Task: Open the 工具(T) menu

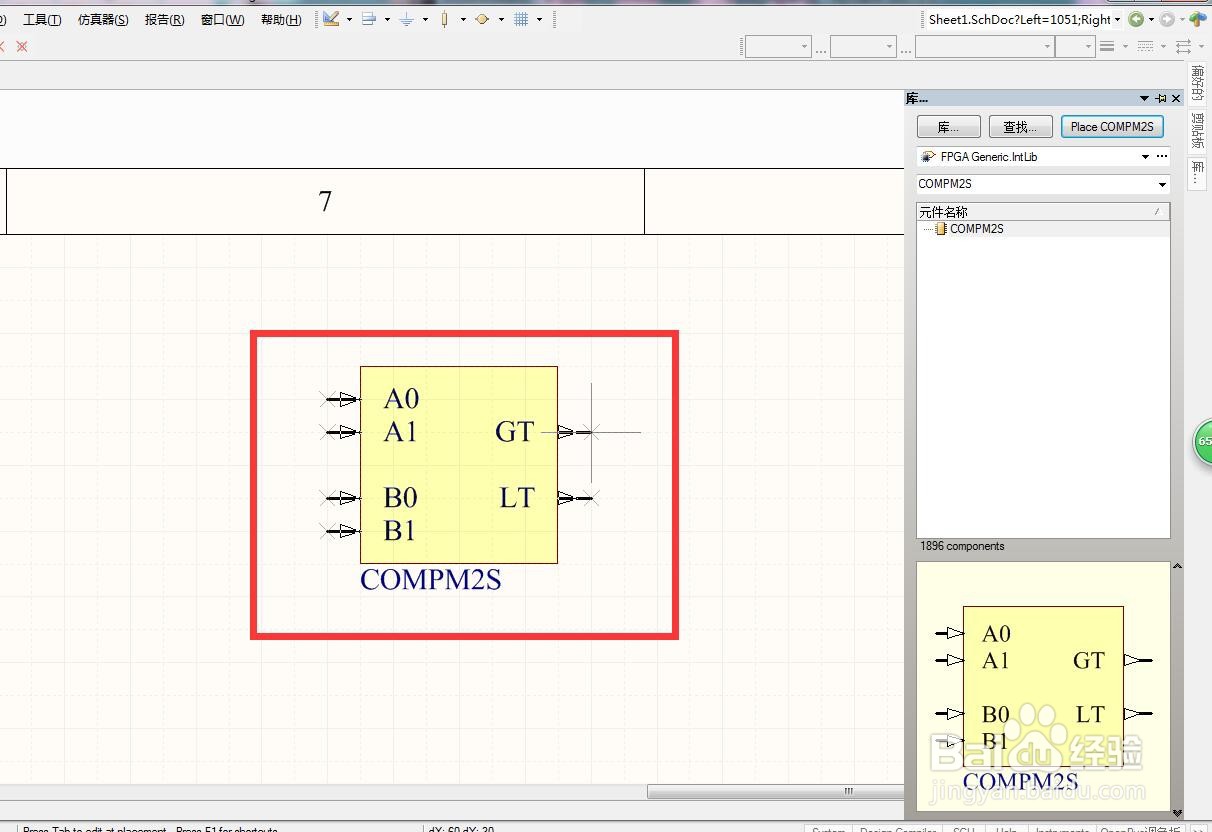Action: (41, 19)
